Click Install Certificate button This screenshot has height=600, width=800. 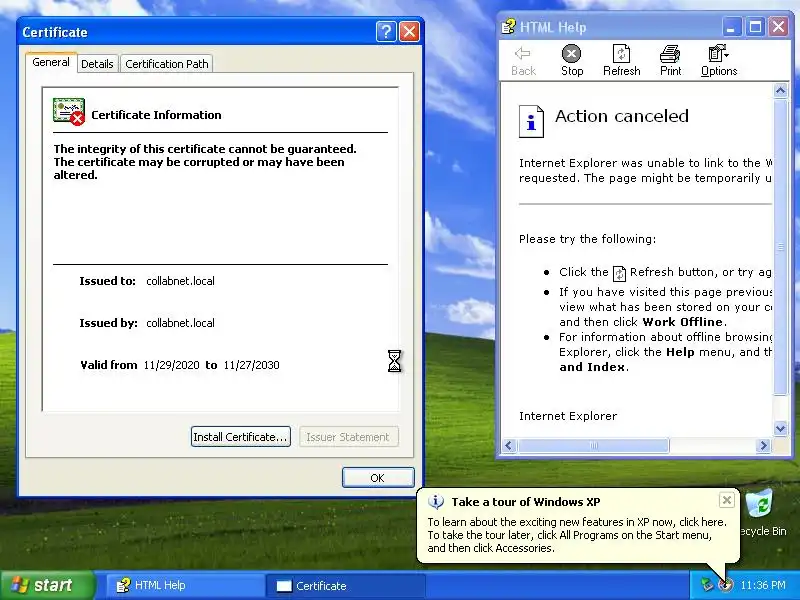pos(241,437)
